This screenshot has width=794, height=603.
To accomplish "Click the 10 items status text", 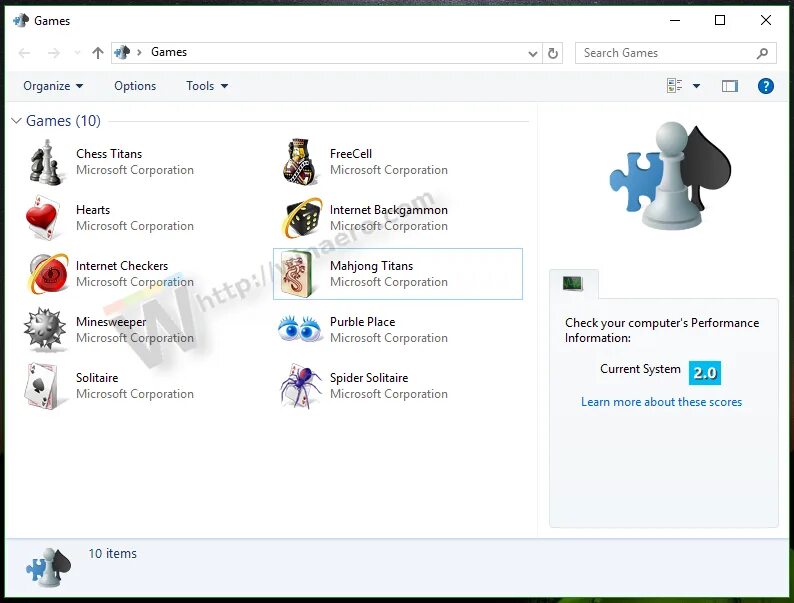I will (112, 554).
